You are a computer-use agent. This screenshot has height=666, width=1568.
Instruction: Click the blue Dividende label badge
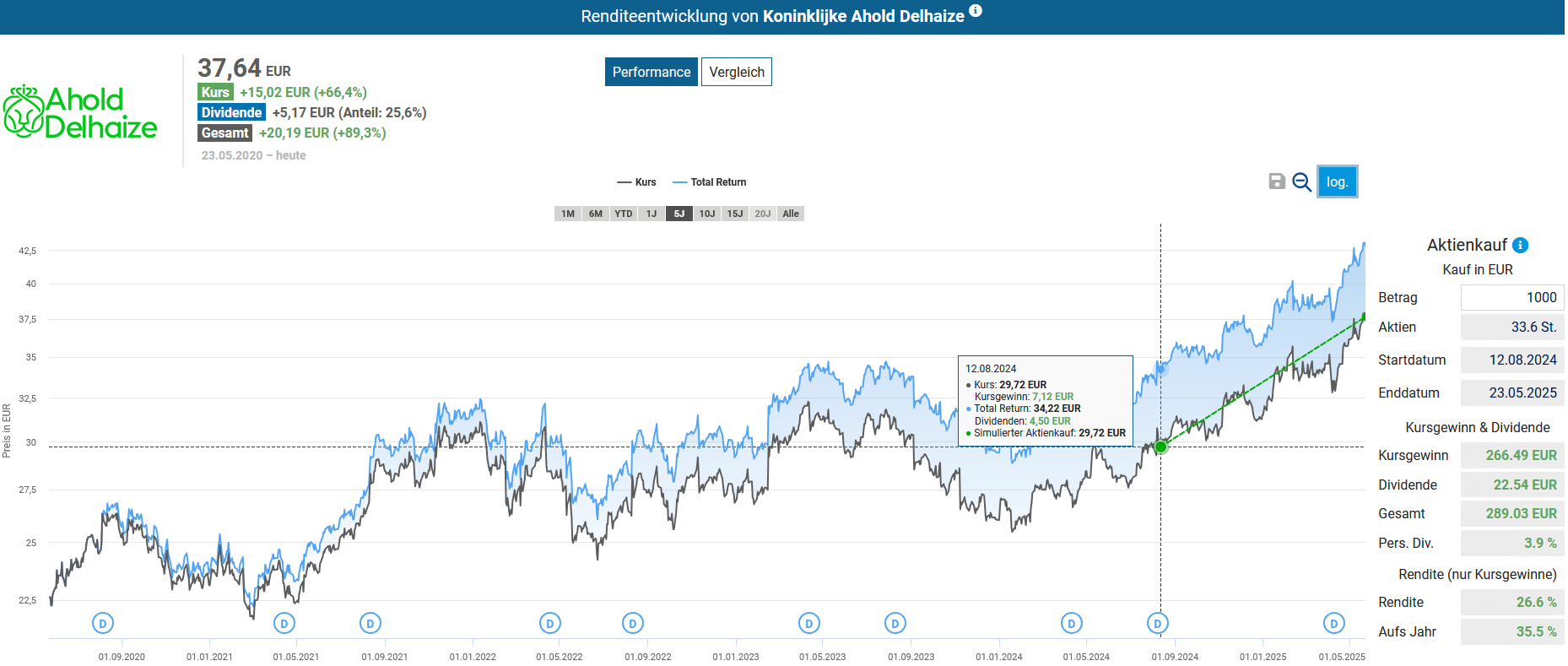pos(231,112)
